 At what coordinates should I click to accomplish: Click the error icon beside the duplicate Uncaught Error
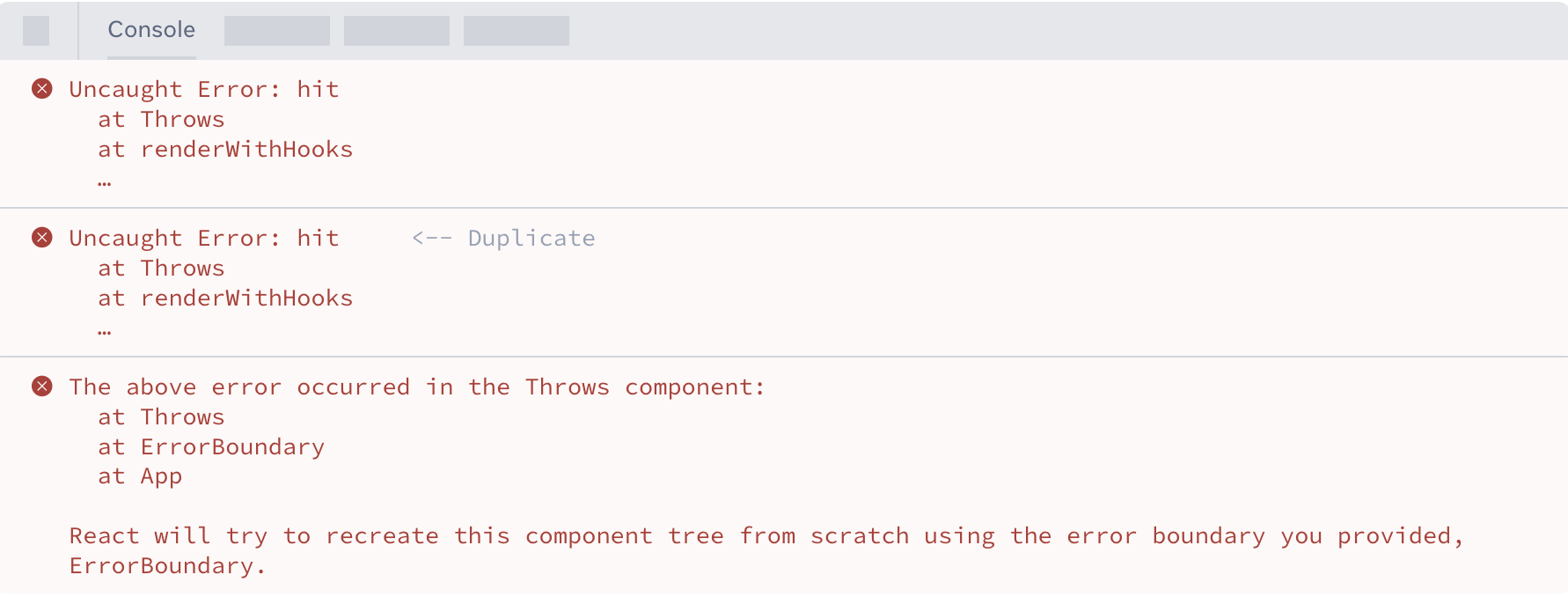[x=42, y=238]
